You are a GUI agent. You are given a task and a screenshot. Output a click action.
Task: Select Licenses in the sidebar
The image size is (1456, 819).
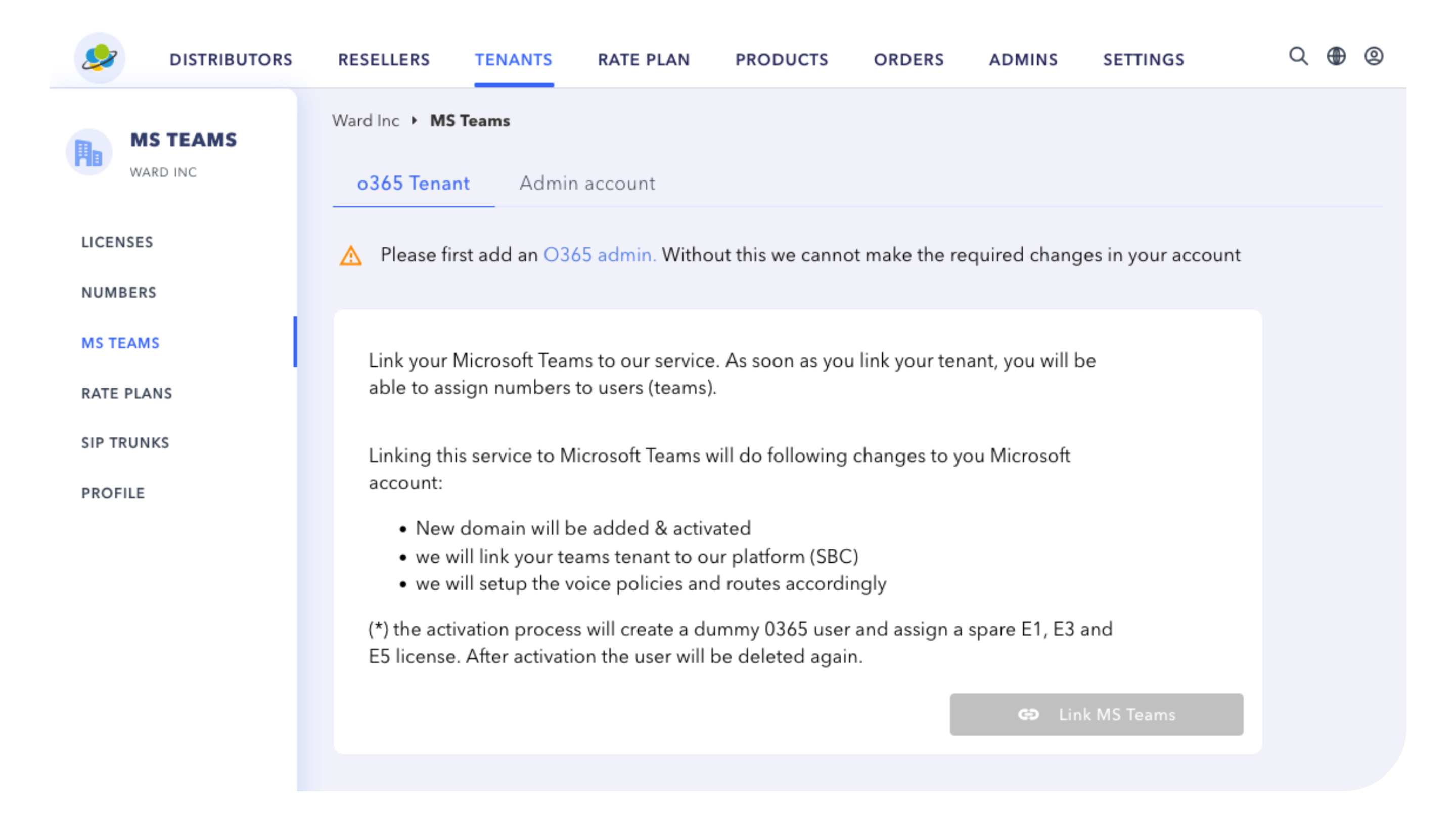tap(117, 242)
